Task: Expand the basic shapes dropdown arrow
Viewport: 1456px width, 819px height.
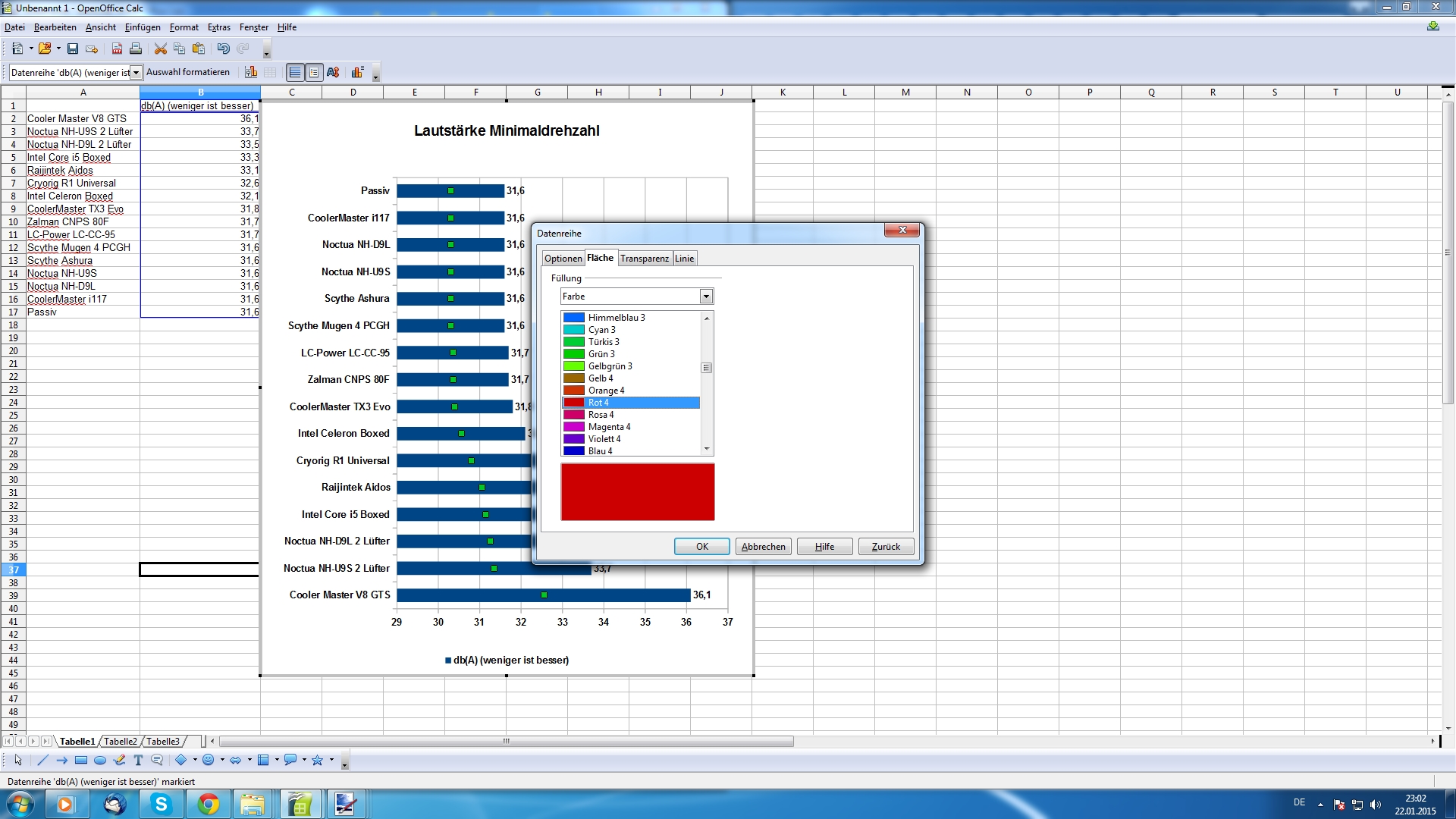Action: click(195, 760)
